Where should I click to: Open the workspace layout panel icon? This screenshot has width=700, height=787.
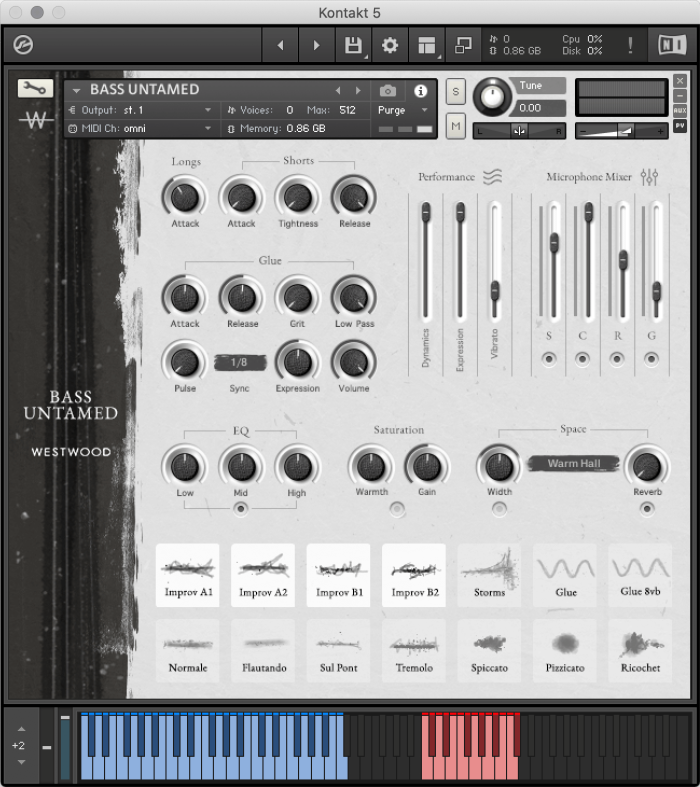click(427, 46)
